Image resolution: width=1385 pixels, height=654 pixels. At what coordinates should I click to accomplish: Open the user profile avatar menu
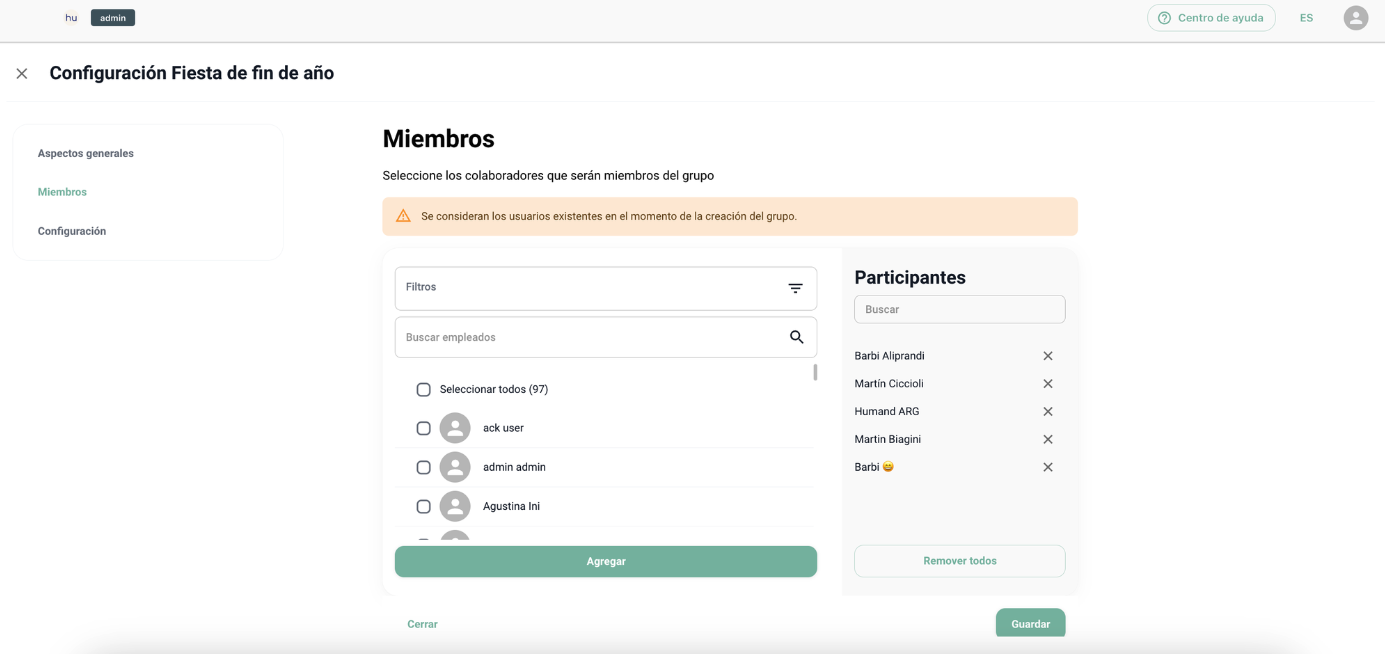tap(1355, 18)
